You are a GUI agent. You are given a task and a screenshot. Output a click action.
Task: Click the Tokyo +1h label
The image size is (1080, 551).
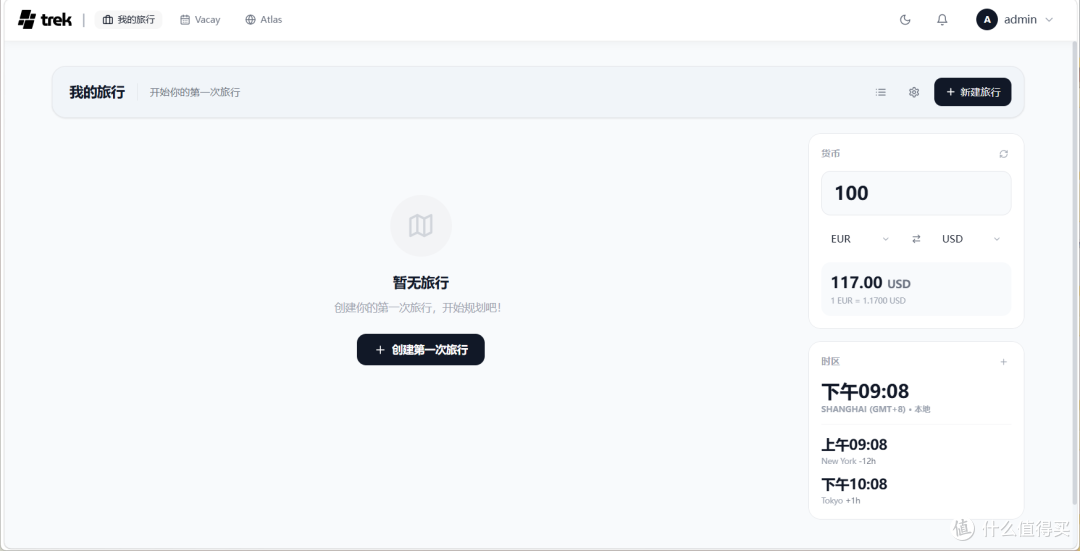click(840, 501)
